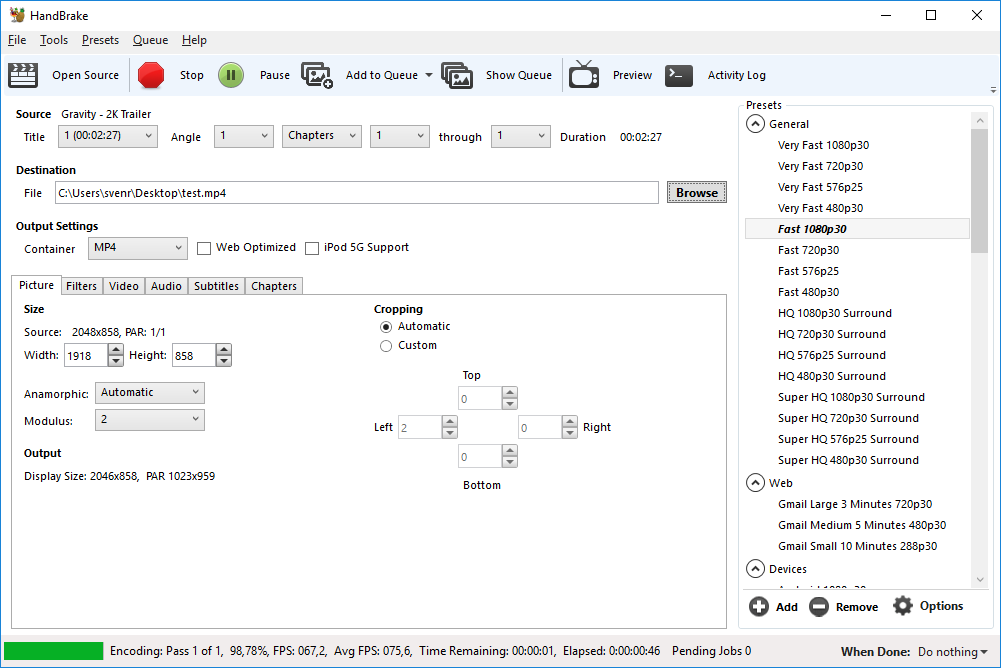Enable the Web Optimized checkbox
Viewport: 1001px width, 668px height.
pos(204,248)
